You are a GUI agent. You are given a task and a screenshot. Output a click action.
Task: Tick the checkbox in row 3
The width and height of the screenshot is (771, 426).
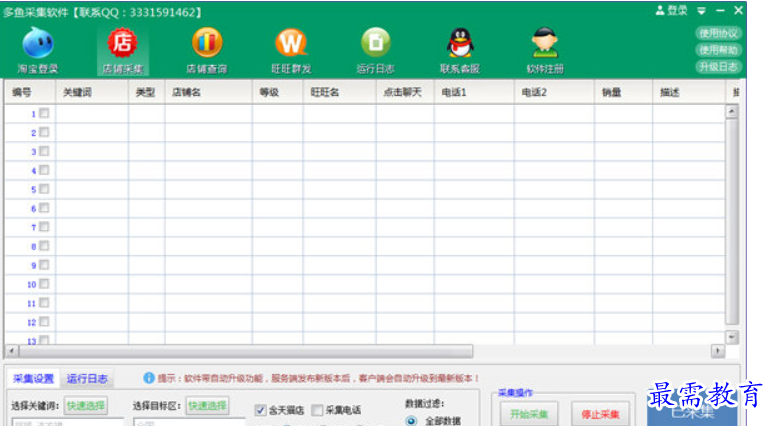click(x=44, y=151)
